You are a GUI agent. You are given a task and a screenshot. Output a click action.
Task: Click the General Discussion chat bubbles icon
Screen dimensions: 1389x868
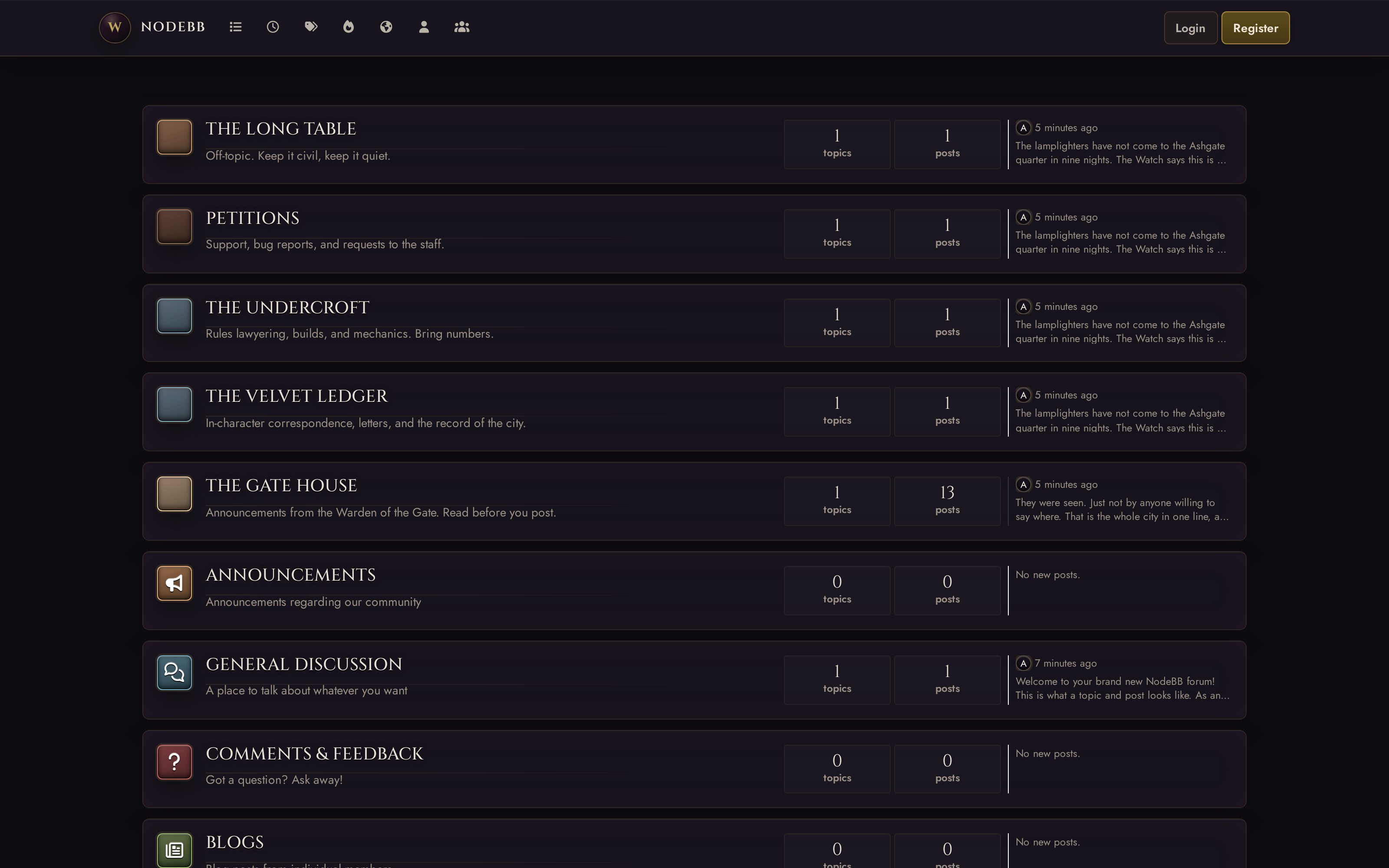174,672
